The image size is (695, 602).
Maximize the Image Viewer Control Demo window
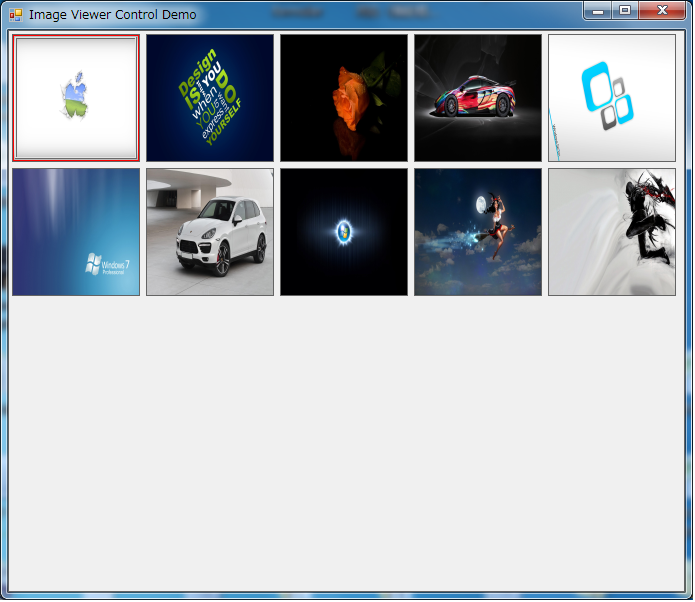tap(625, 11)
